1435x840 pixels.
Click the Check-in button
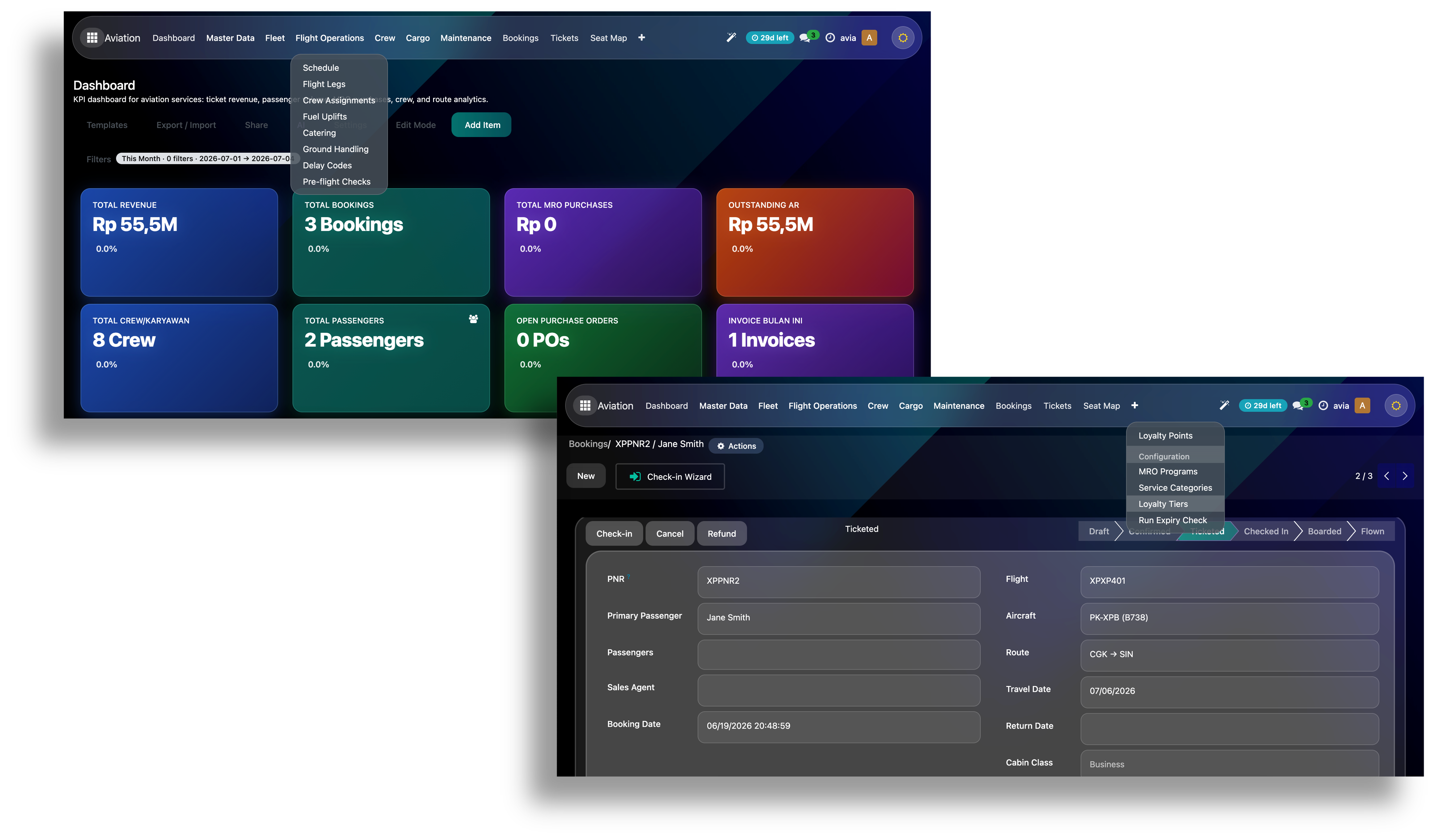615,534
